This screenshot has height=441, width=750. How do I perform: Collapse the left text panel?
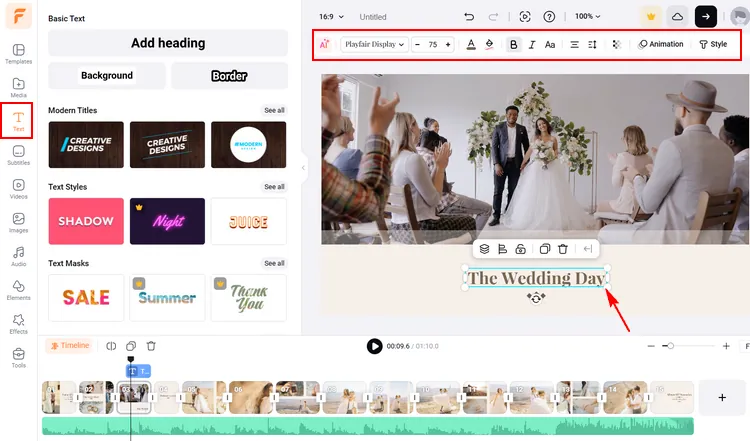point(303,168)
